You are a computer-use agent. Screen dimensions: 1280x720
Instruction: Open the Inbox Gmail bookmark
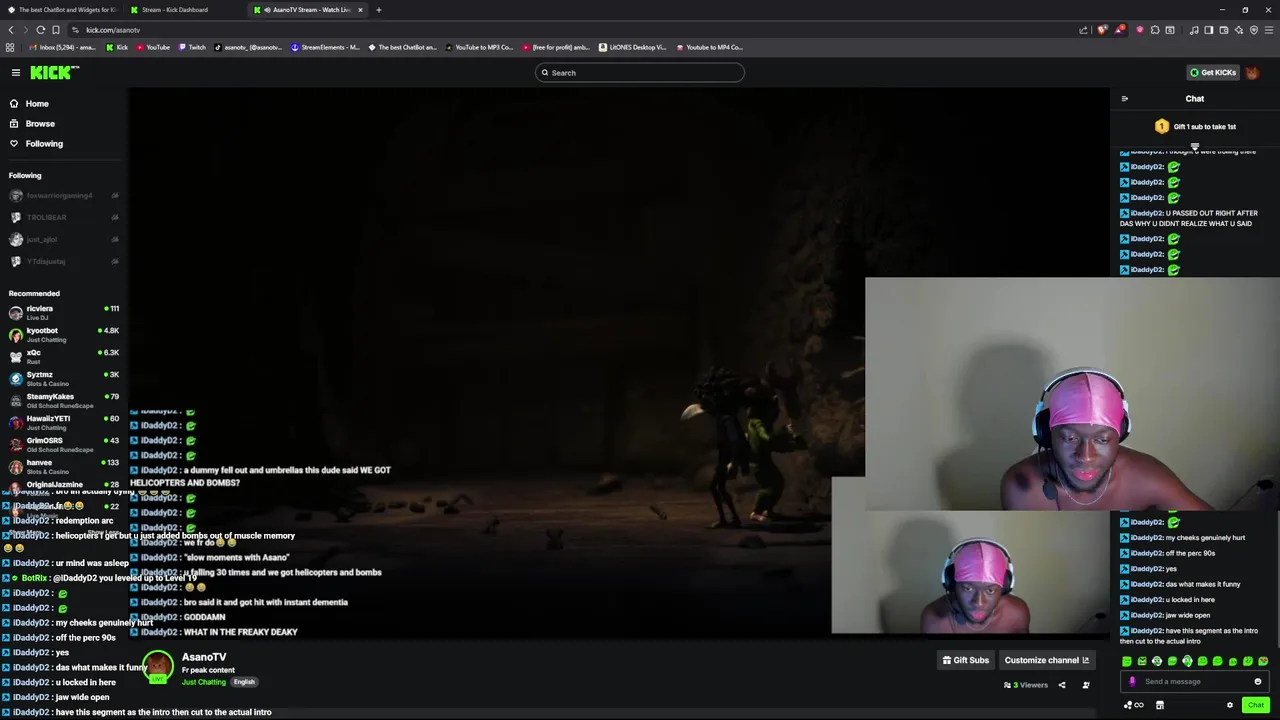[x=63, y=47]
